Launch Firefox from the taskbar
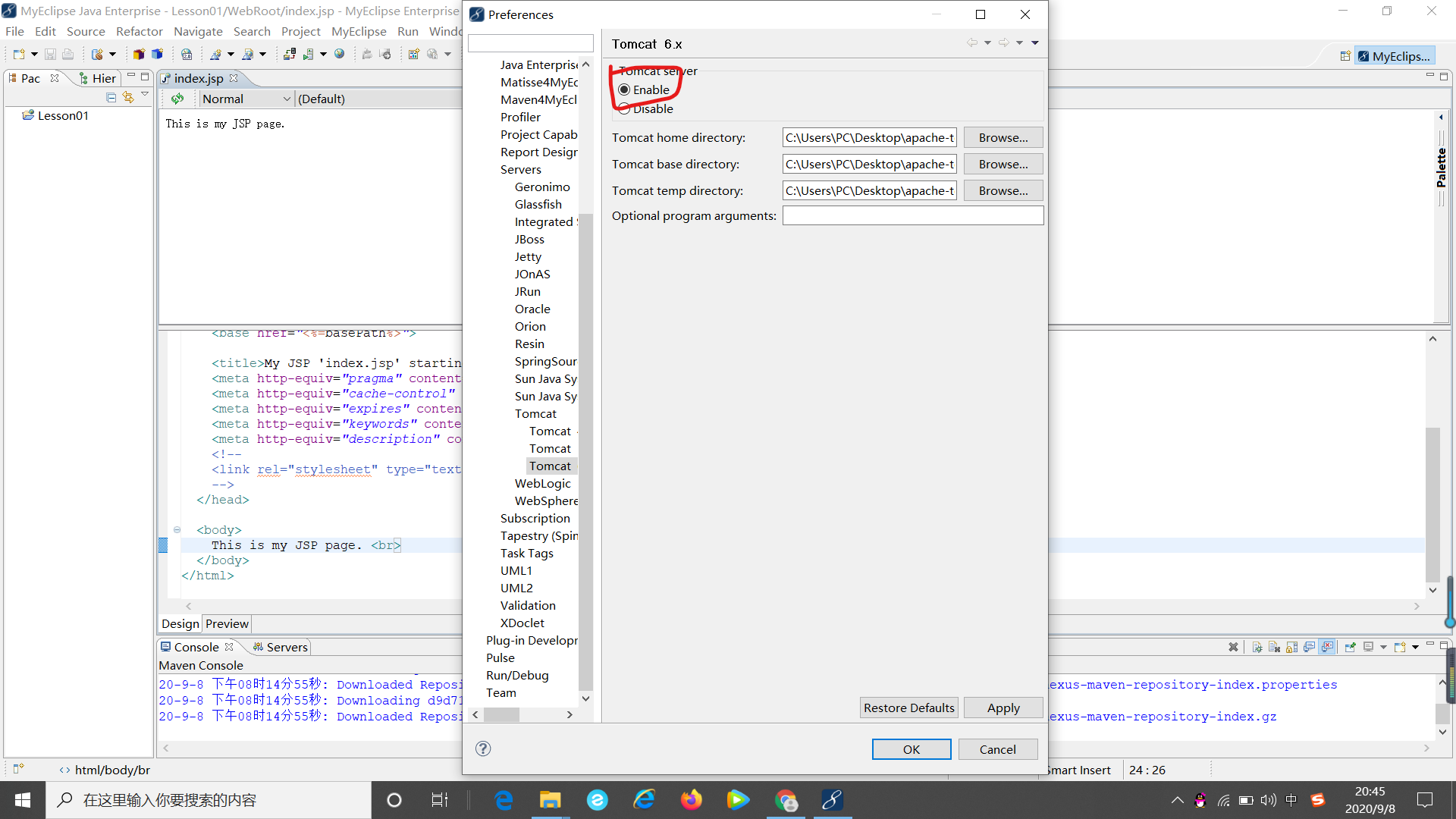The width and height of the screenshot is (1456, 819). click(x=691, y=800)
